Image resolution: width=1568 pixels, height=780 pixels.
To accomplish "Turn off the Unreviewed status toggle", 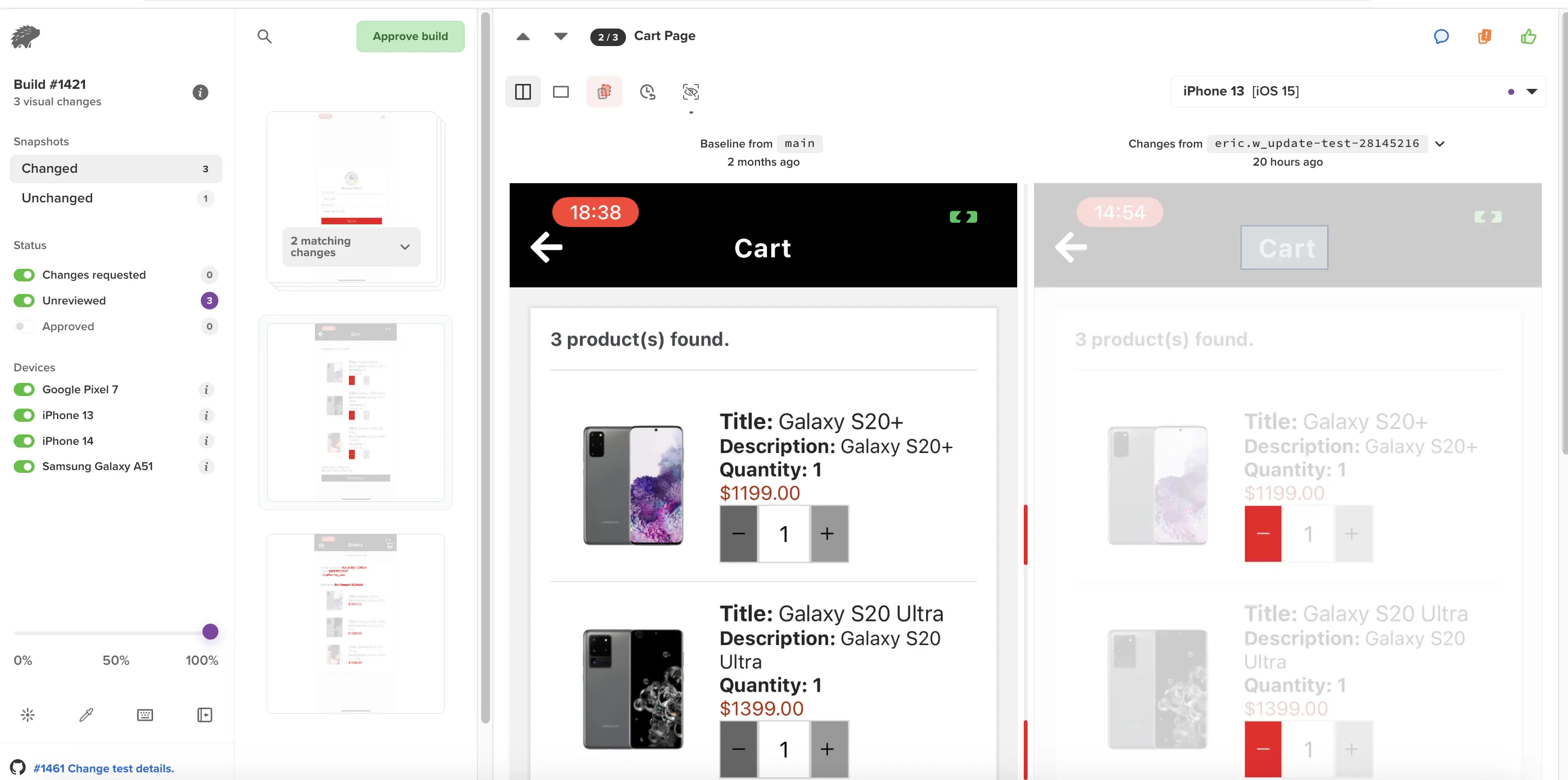I will coord(24,301).
